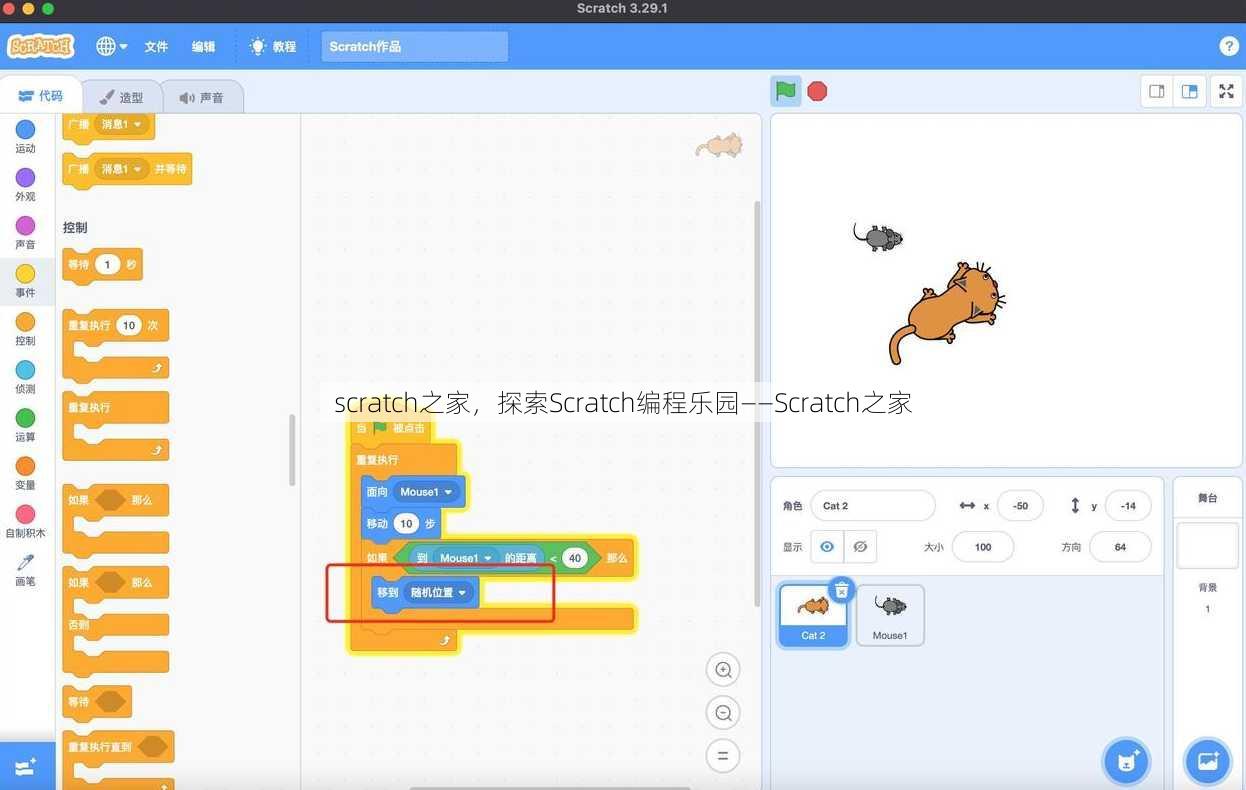This screenshot has height=790, width=1246.
Task: Select the 变量 variables category
Action: pyautogui.click(x=25, y=472)
